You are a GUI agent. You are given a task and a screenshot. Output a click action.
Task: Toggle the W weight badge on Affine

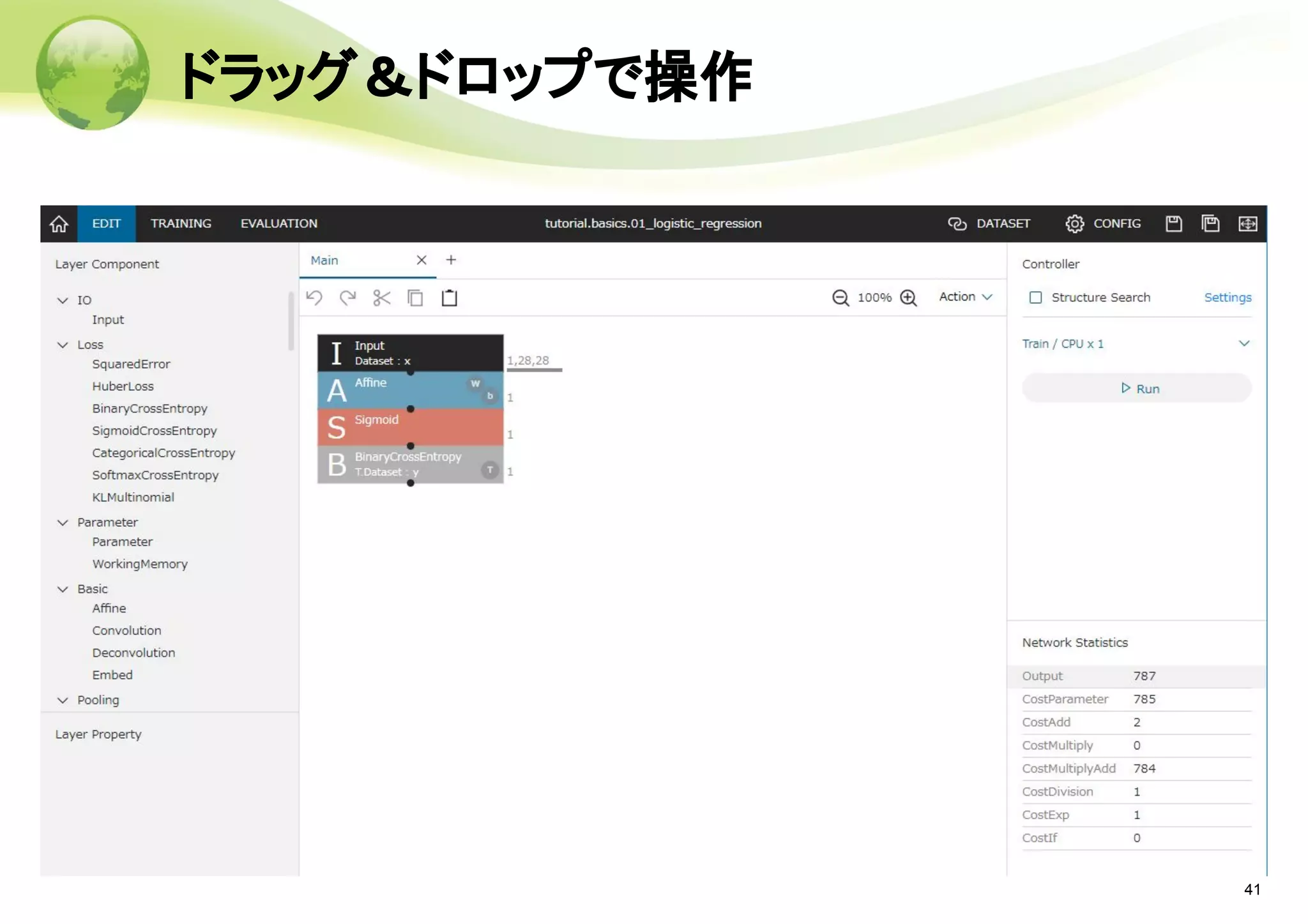coord(475,383)
